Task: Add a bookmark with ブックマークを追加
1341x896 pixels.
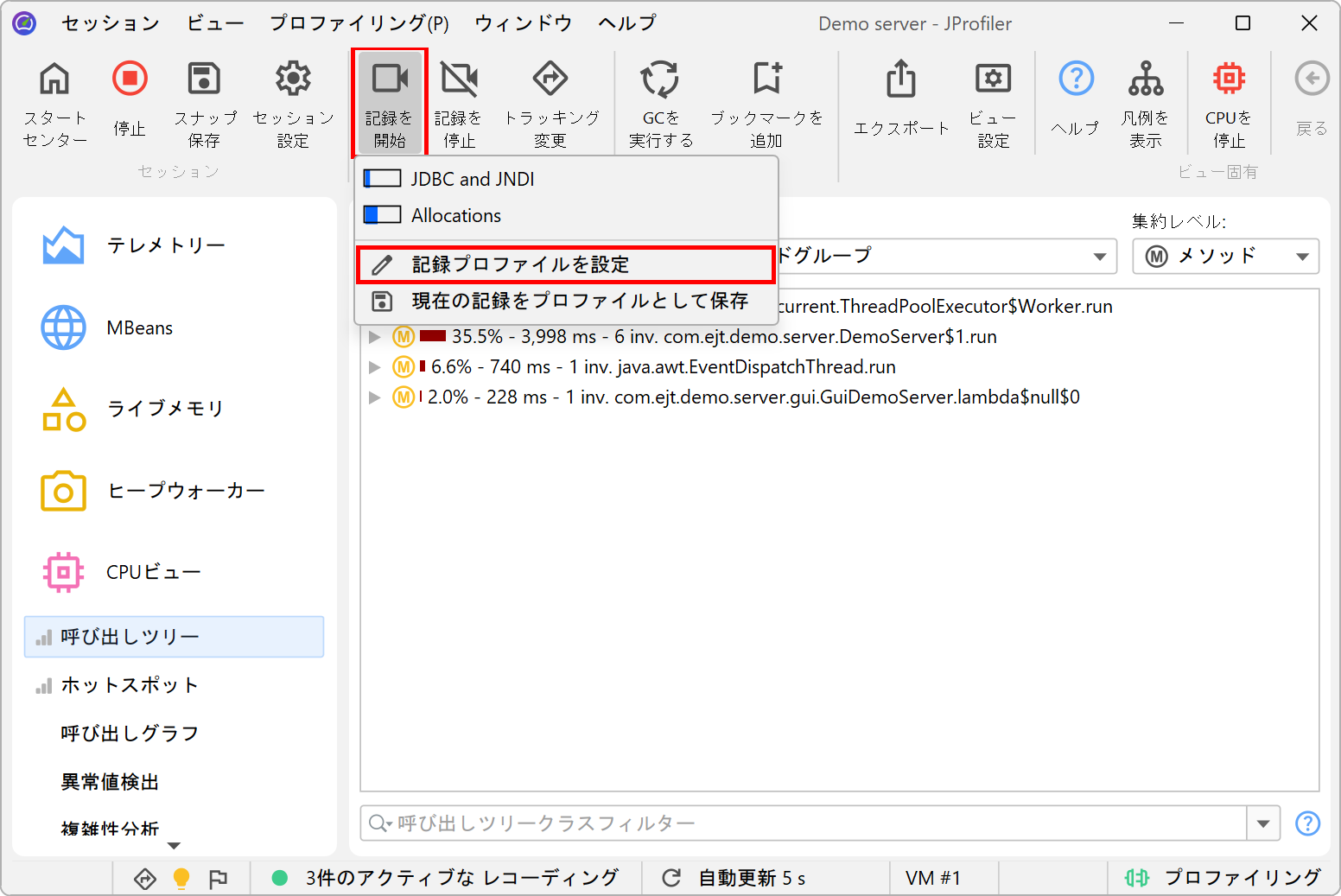Action: tap(766, 79)
